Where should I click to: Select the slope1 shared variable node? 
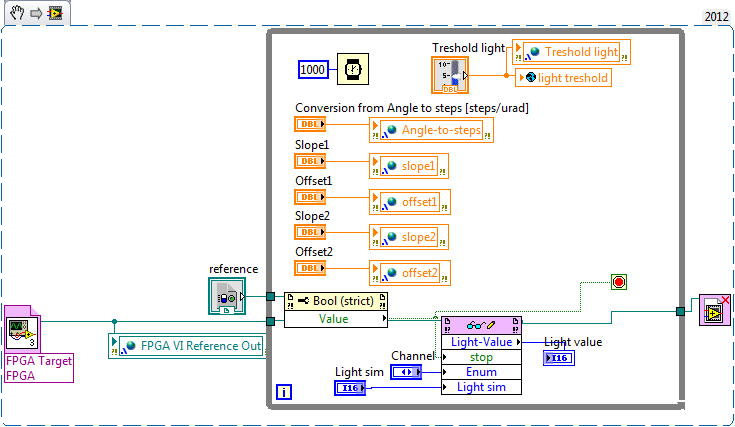click(x=409, y=166)
